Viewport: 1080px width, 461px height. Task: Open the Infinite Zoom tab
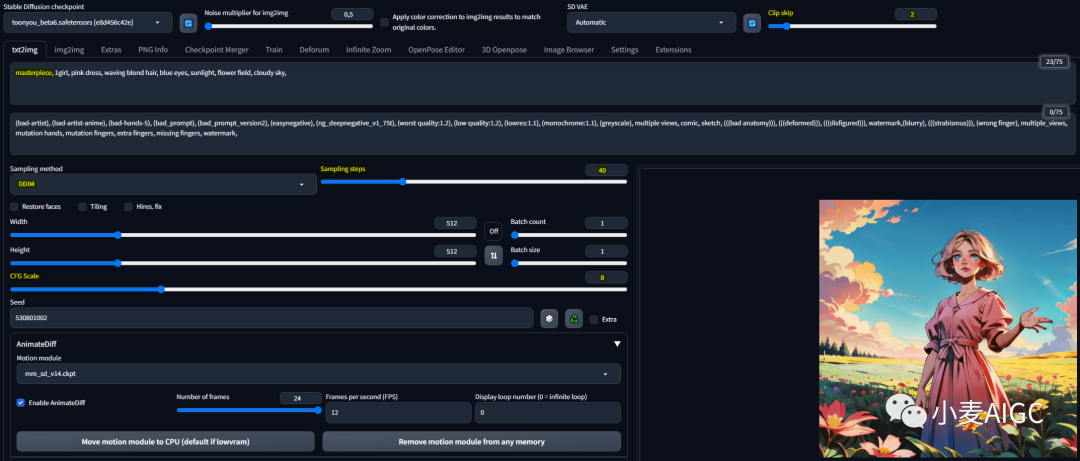368,50
